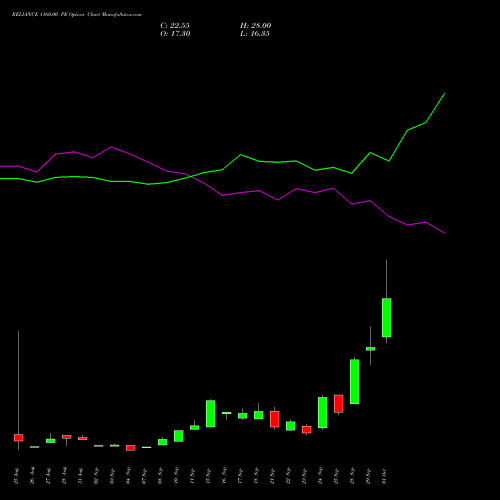This screenshot has width=500, height=500.
Task: Click the 21 Sep date label
Action: (x=272, y=476)
